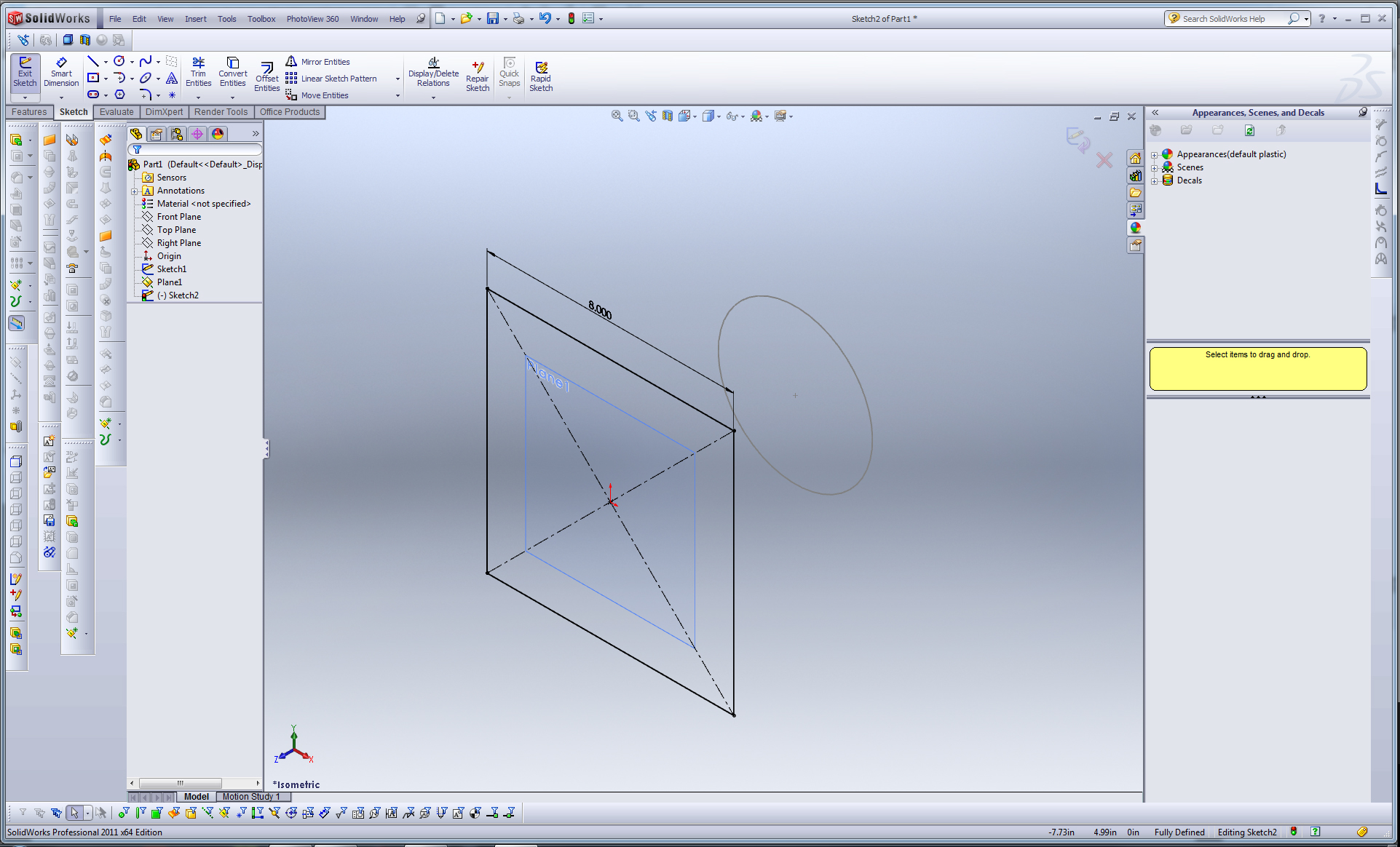Viewport: 1400px width, 847px height.
Task: Switch to the Features tab
Action: pyautogui.click(x=29, y=112)
